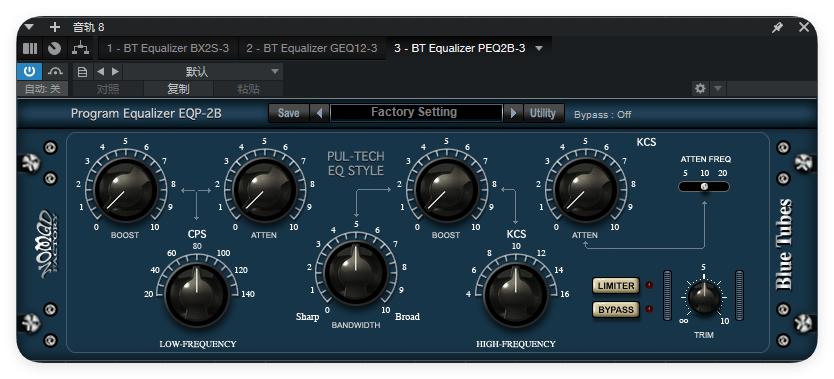Close the plugin window

804,28
